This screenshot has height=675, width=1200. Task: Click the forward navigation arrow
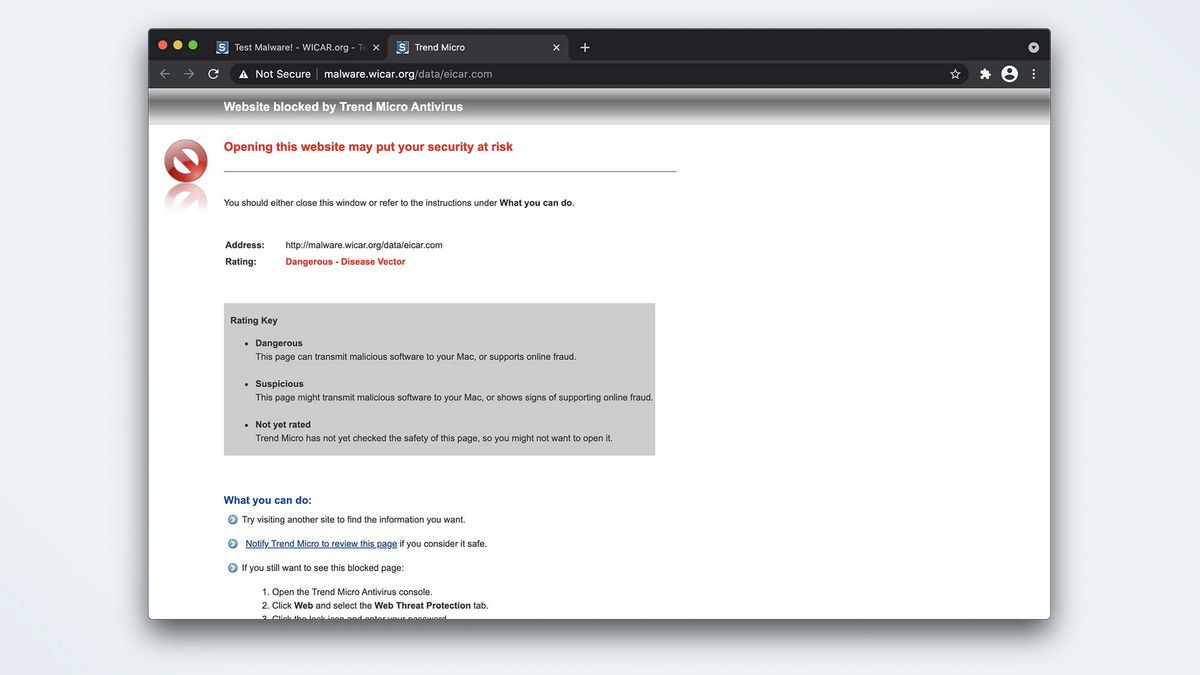click(x=188, y=73)
